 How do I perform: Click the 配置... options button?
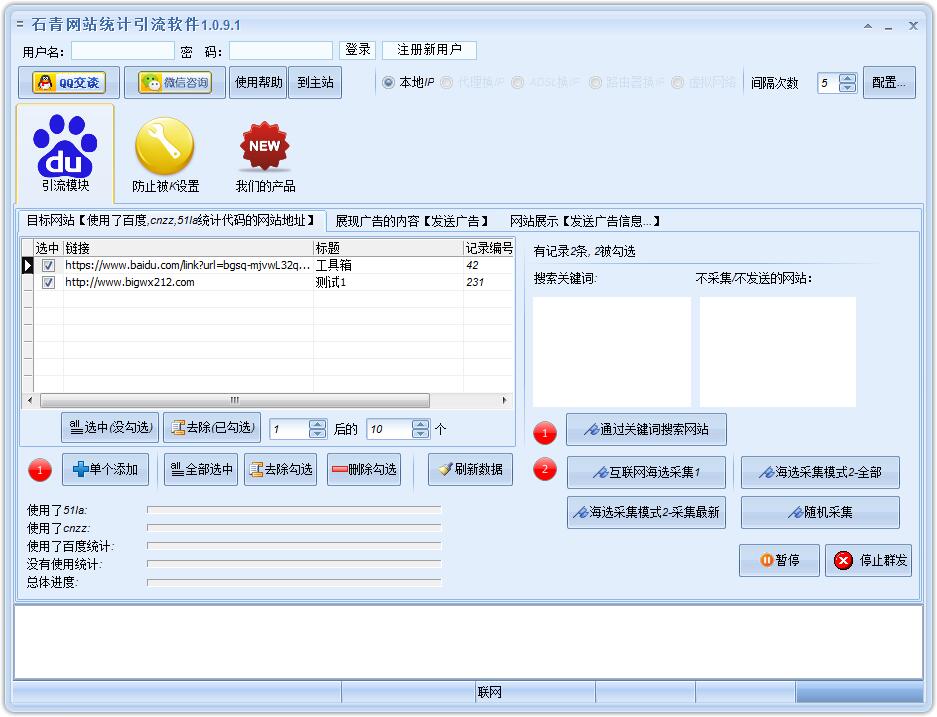tap(889, 83)
